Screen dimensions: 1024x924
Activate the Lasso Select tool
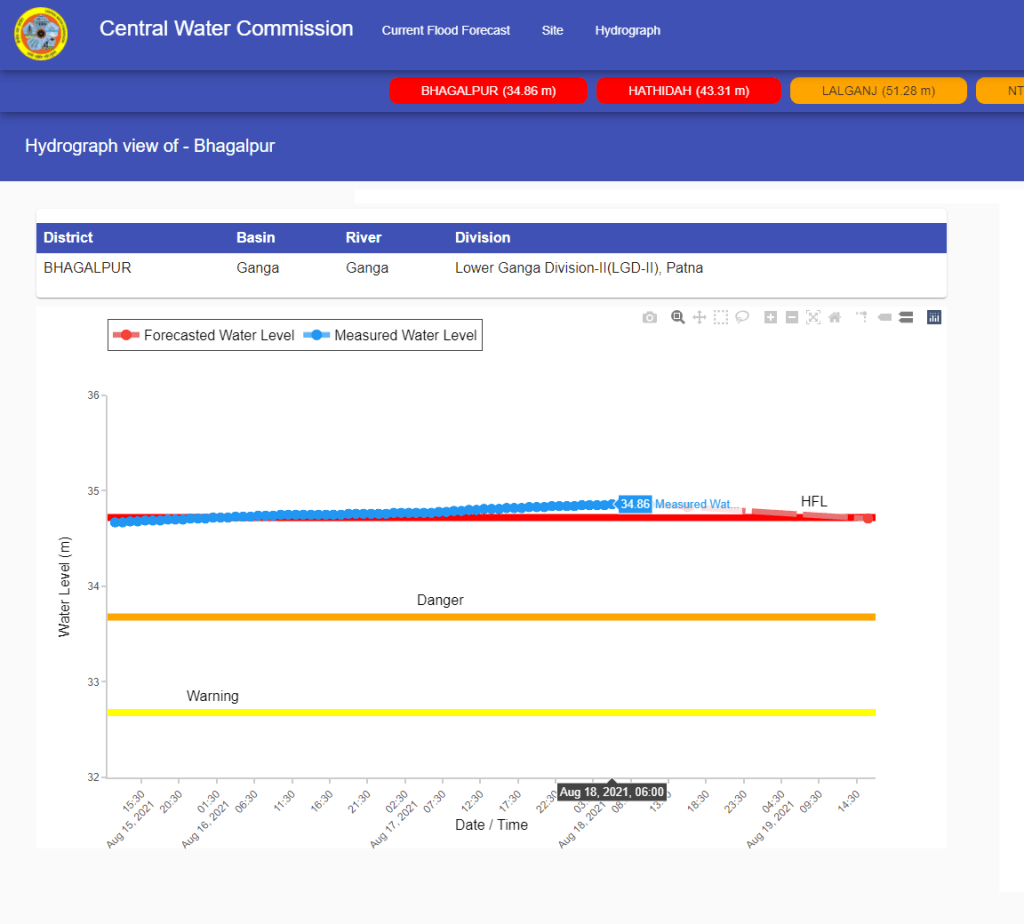pyautogui.click(x=742, y=317)
